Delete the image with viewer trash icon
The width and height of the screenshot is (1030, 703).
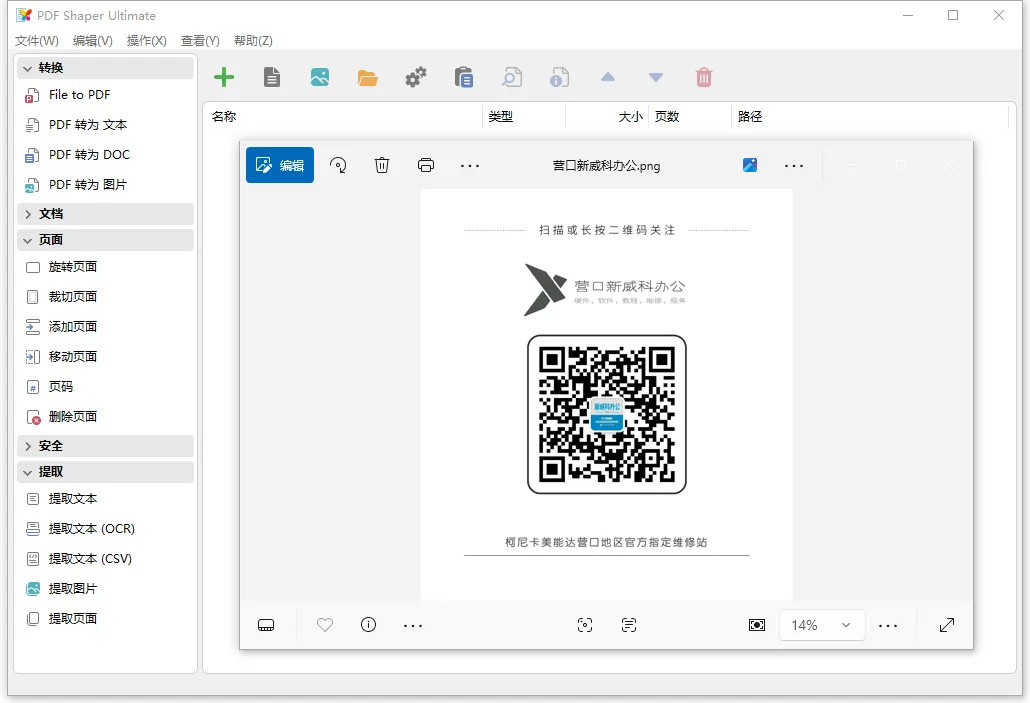click(382, 165)
